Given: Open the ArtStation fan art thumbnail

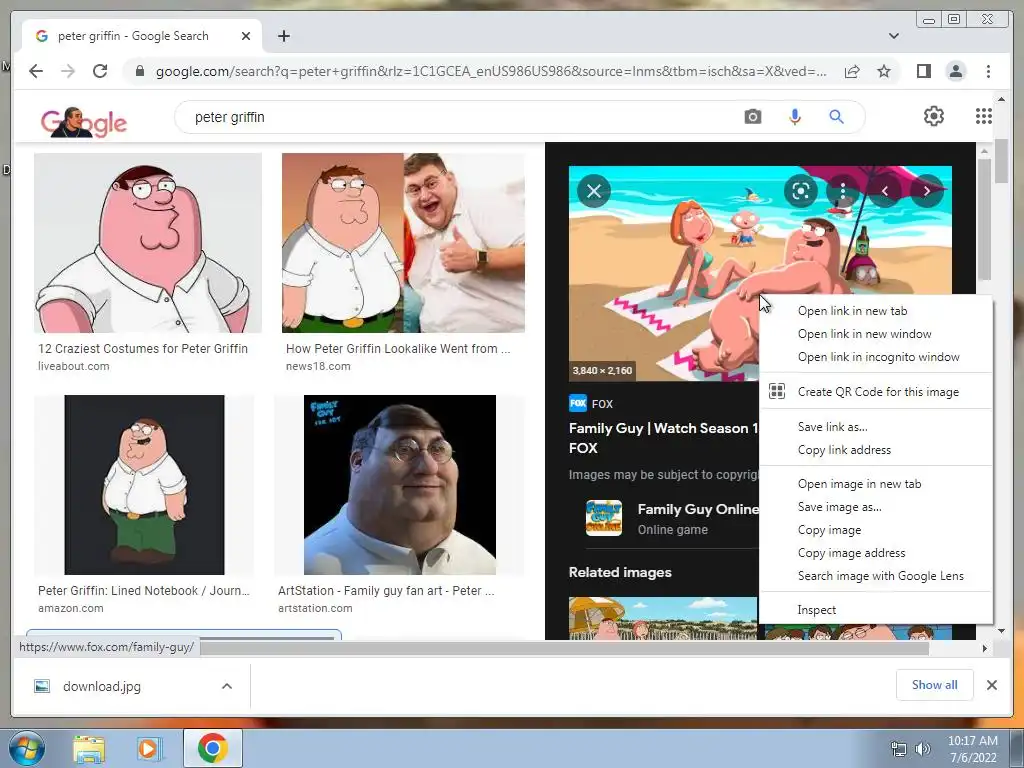Looking at the screenshot, I should pos(400,485).
